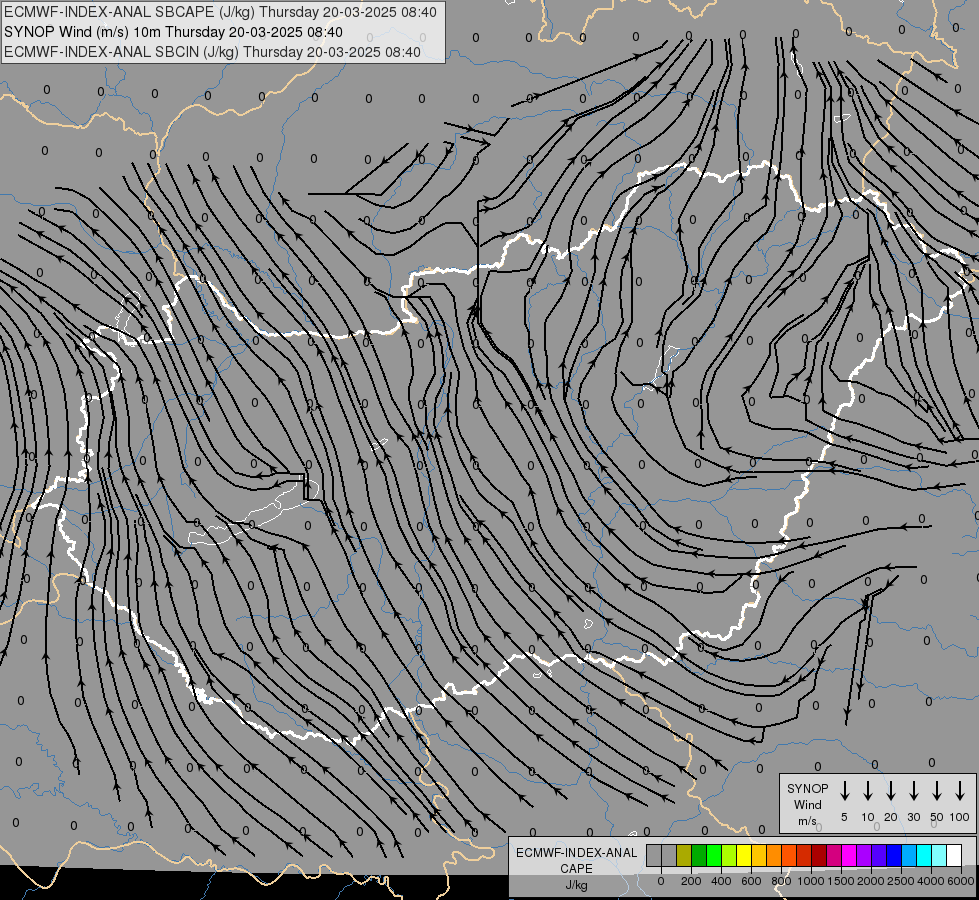Select the yellow-green CAPE color swatch
979x900 pixels.
coord(729,856)
